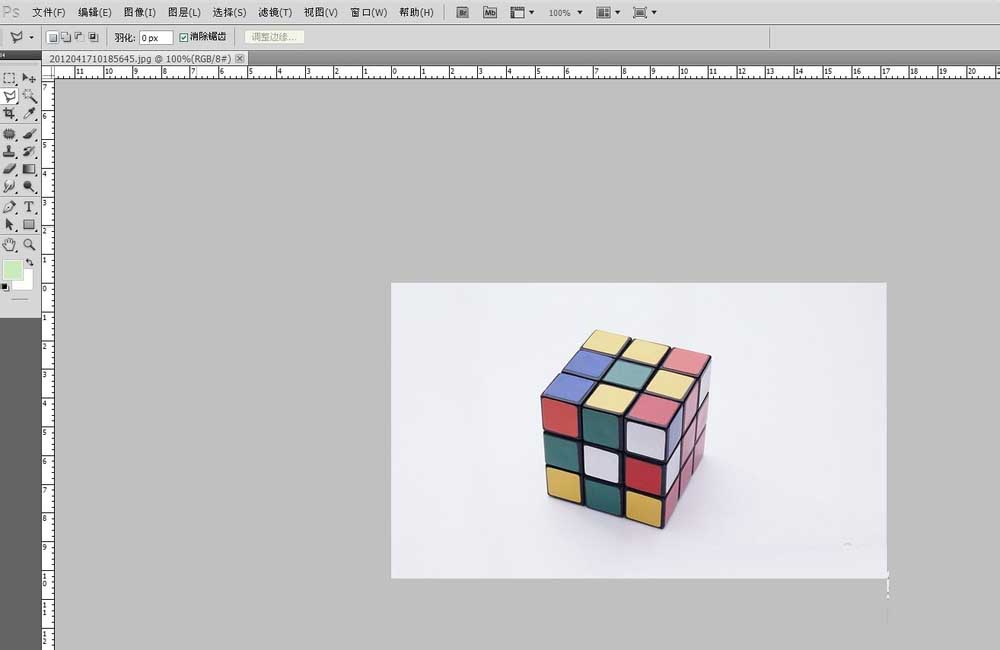The width and height of the screenshot is (1000, 650).
Task: Select the Zoom tool
Action: pyautogui.click(x=29, y=244)
